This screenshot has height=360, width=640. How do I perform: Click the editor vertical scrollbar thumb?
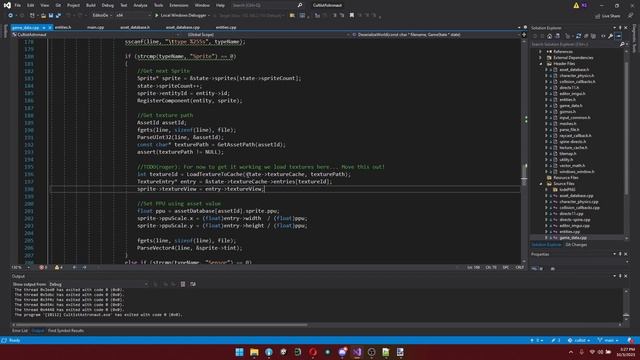[x=524, y=175]
